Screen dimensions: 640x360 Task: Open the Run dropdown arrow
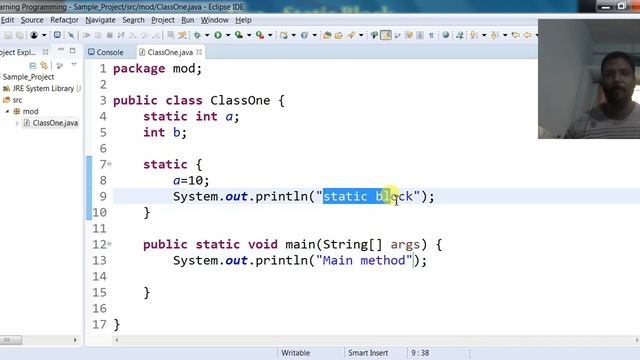[x=228, y=36]
